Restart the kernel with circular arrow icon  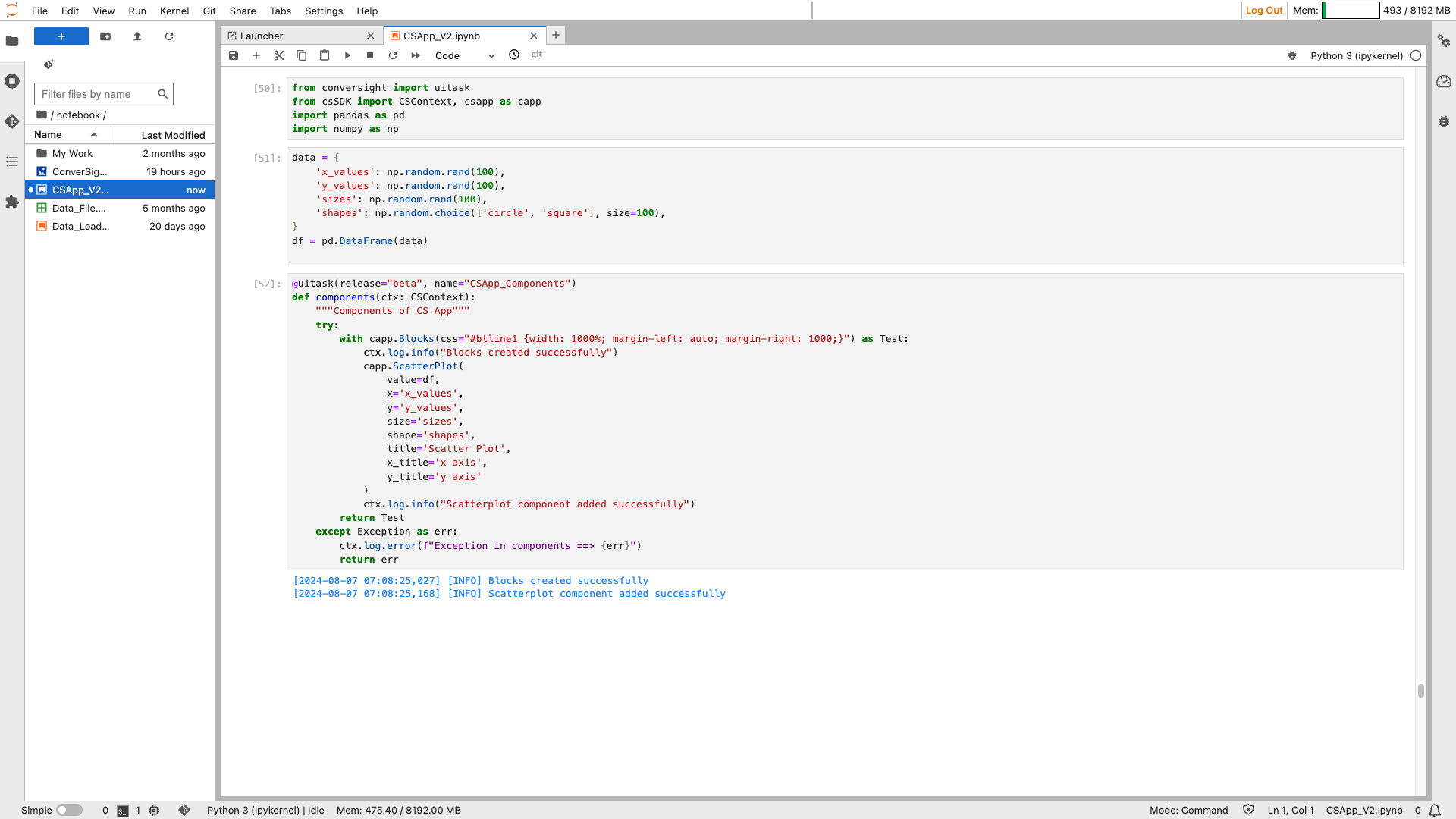393,55
